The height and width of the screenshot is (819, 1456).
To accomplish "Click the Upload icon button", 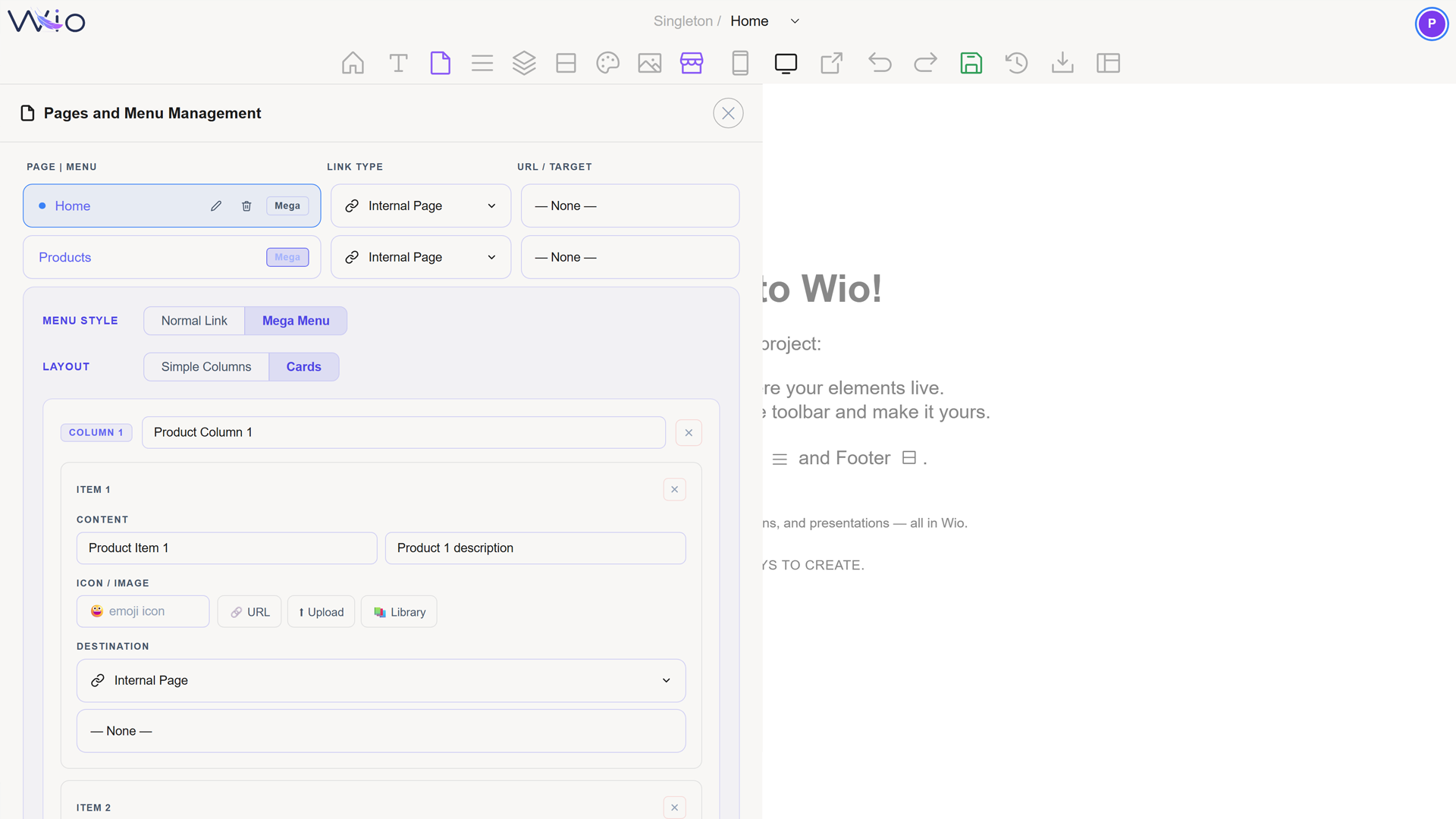I will pos(321,612).
